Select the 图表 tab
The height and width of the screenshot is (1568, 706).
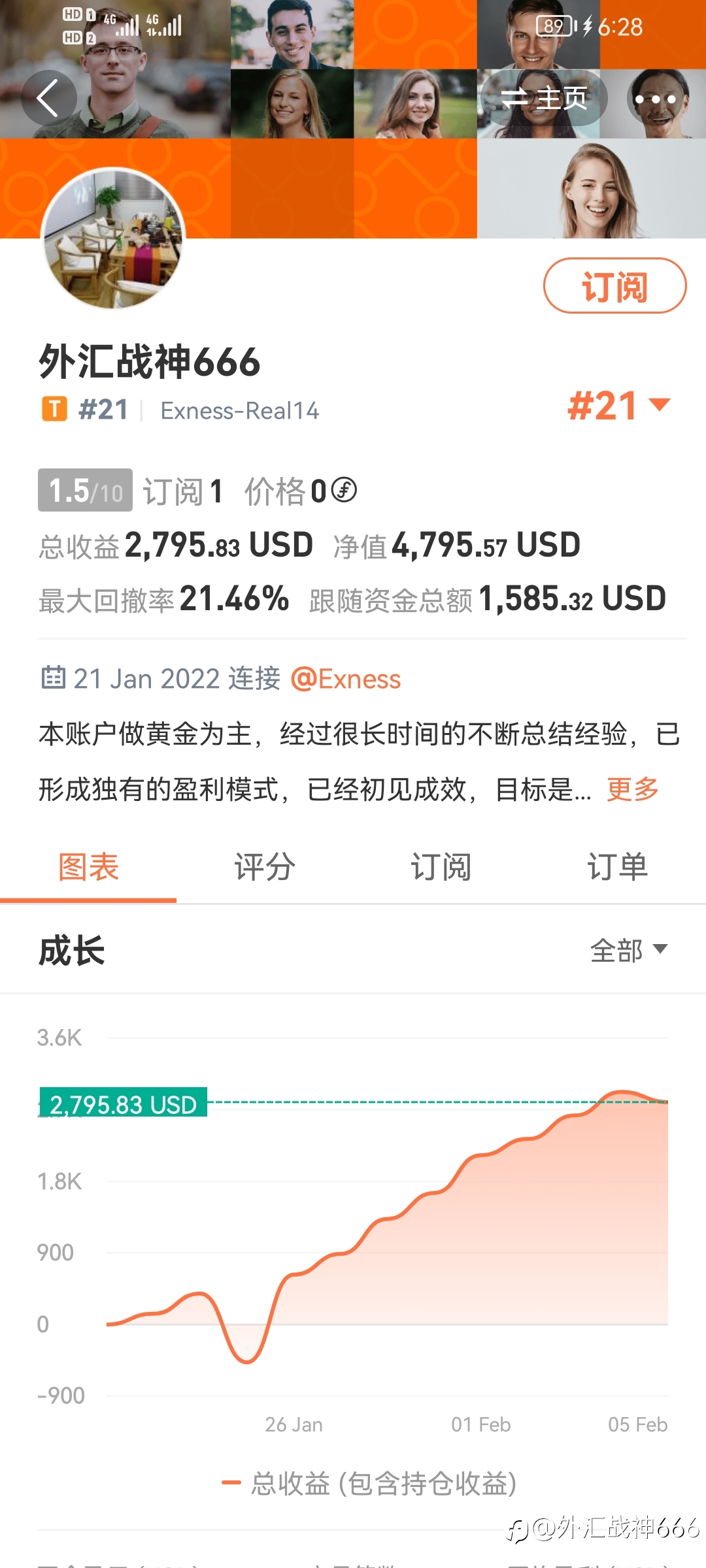(88, 868)
